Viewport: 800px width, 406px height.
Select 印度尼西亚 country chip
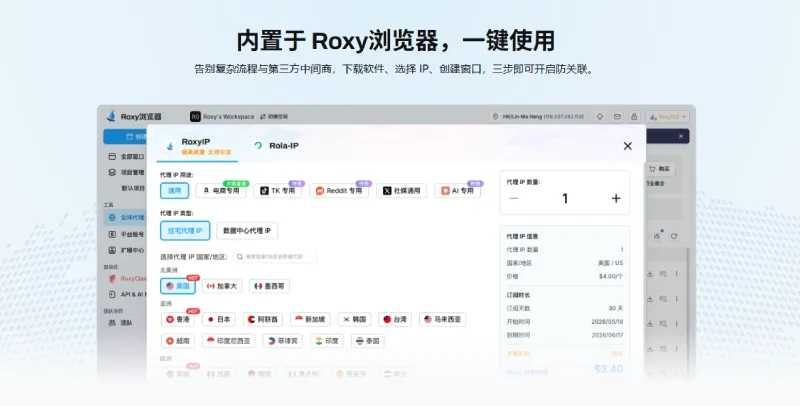point(229,341)
